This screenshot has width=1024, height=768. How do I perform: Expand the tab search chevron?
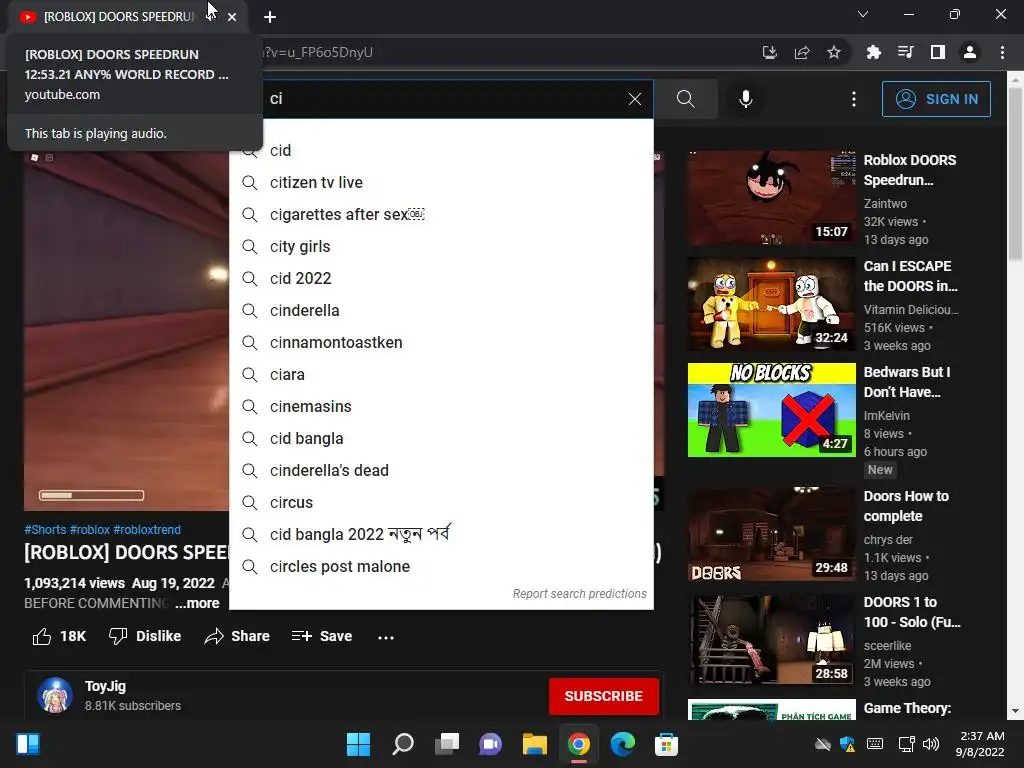(x=863, y=14)
